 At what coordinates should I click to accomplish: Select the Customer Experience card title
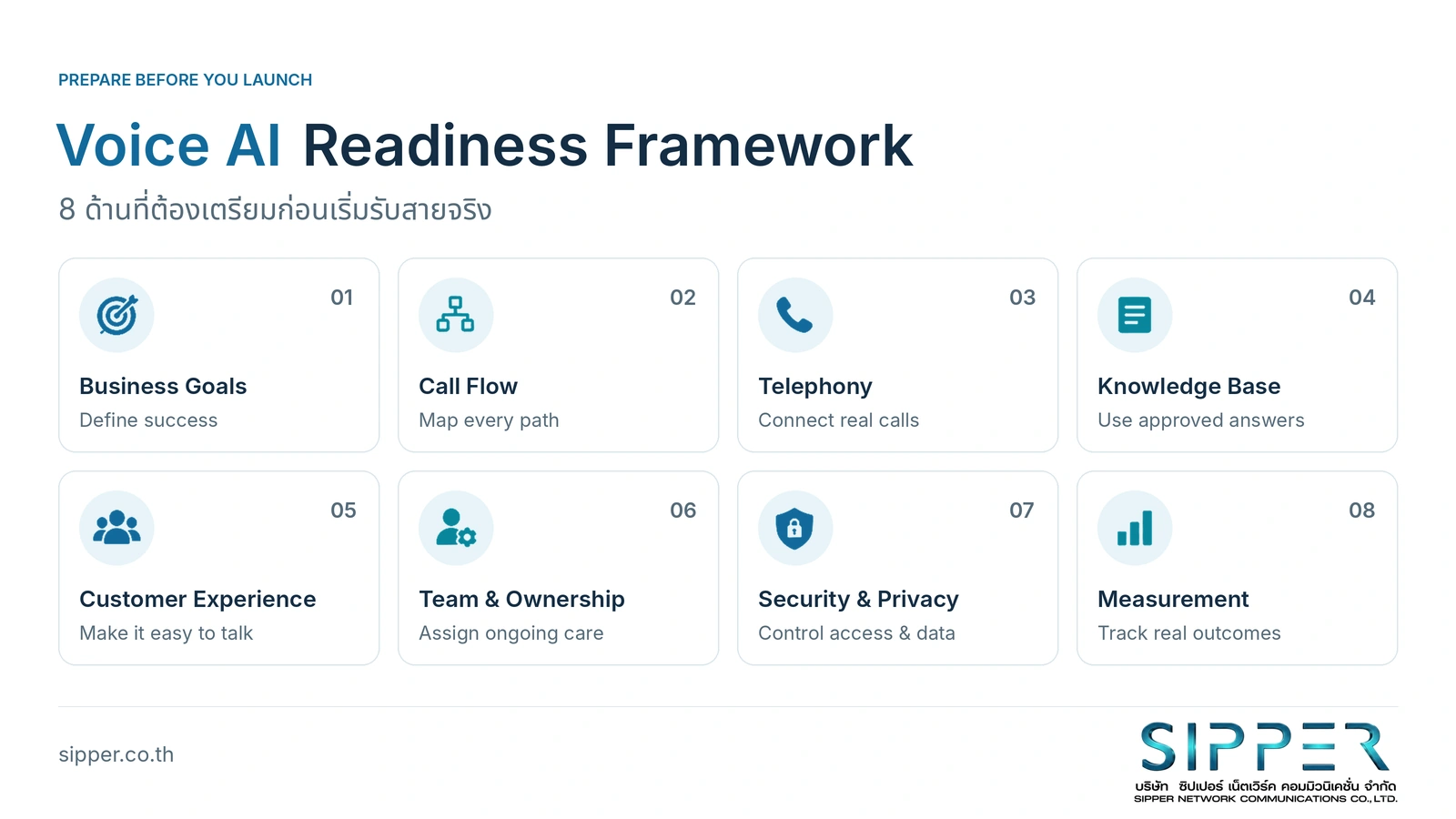click(197, 600)
